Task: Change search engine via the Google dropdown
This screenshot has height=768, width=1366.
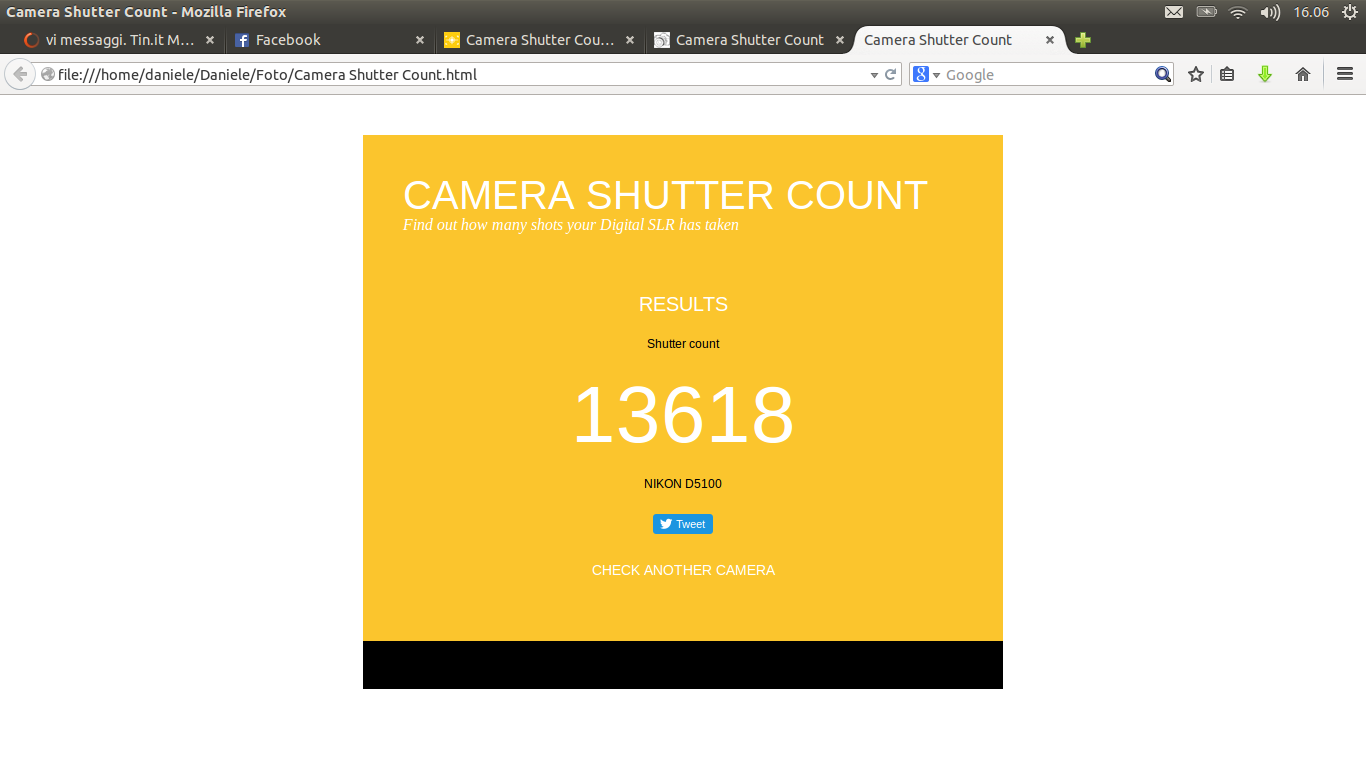Action: tap(925, 73)
